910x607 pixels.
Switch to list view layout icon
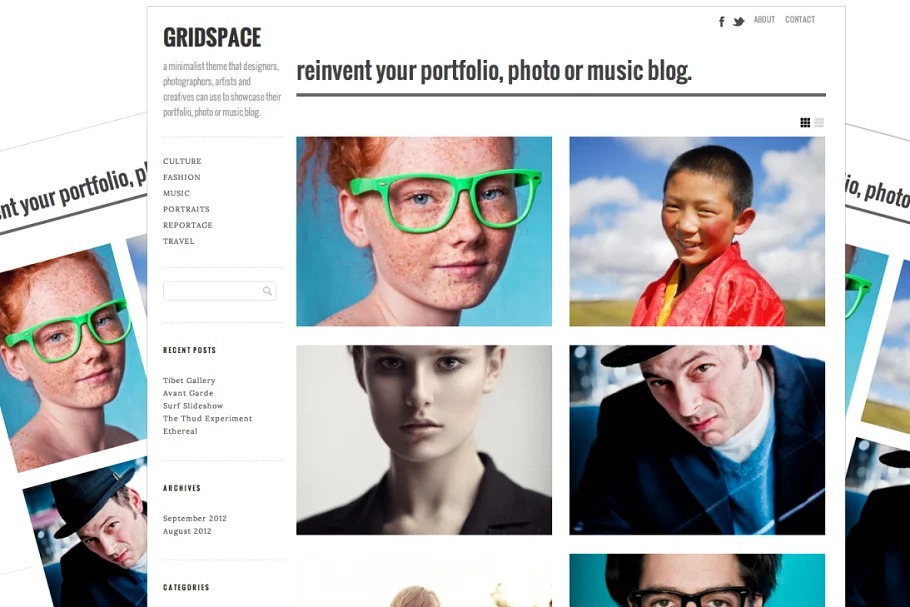point(819,122)
